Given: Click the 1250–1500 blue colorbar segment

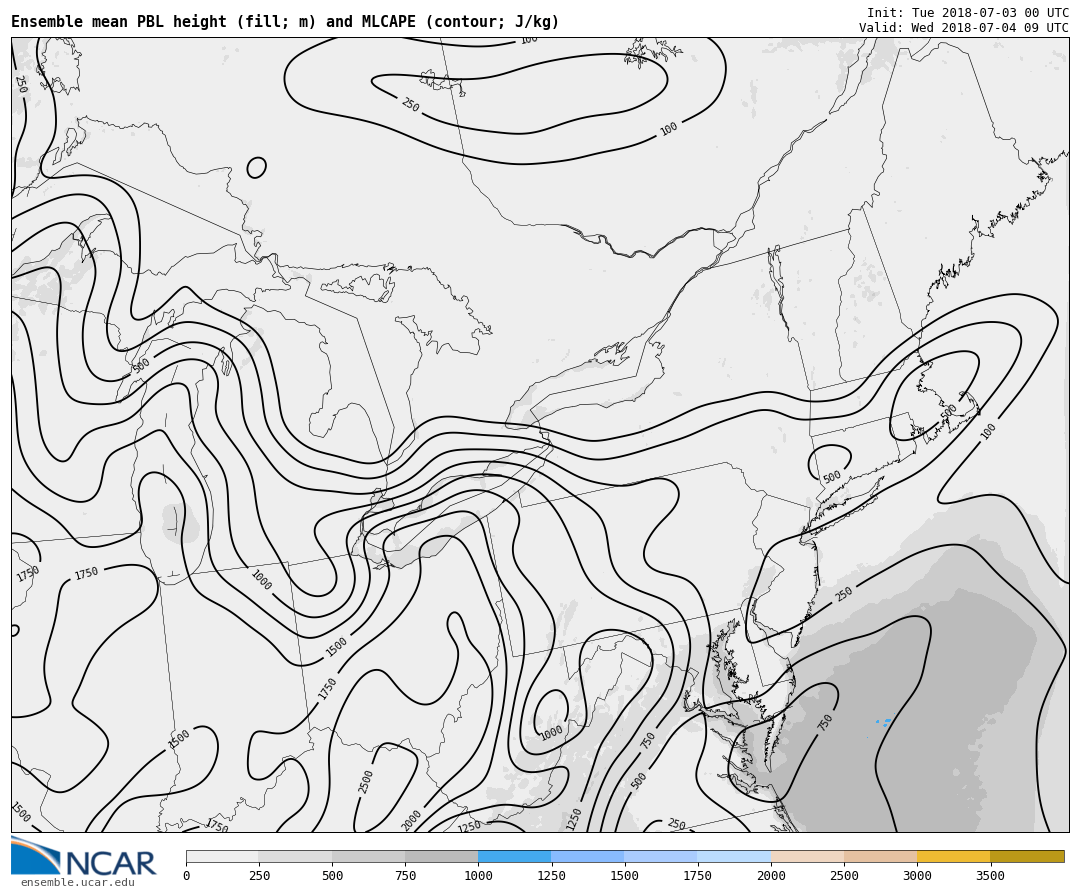Looking at the screenshot, I should pos(588,856).
